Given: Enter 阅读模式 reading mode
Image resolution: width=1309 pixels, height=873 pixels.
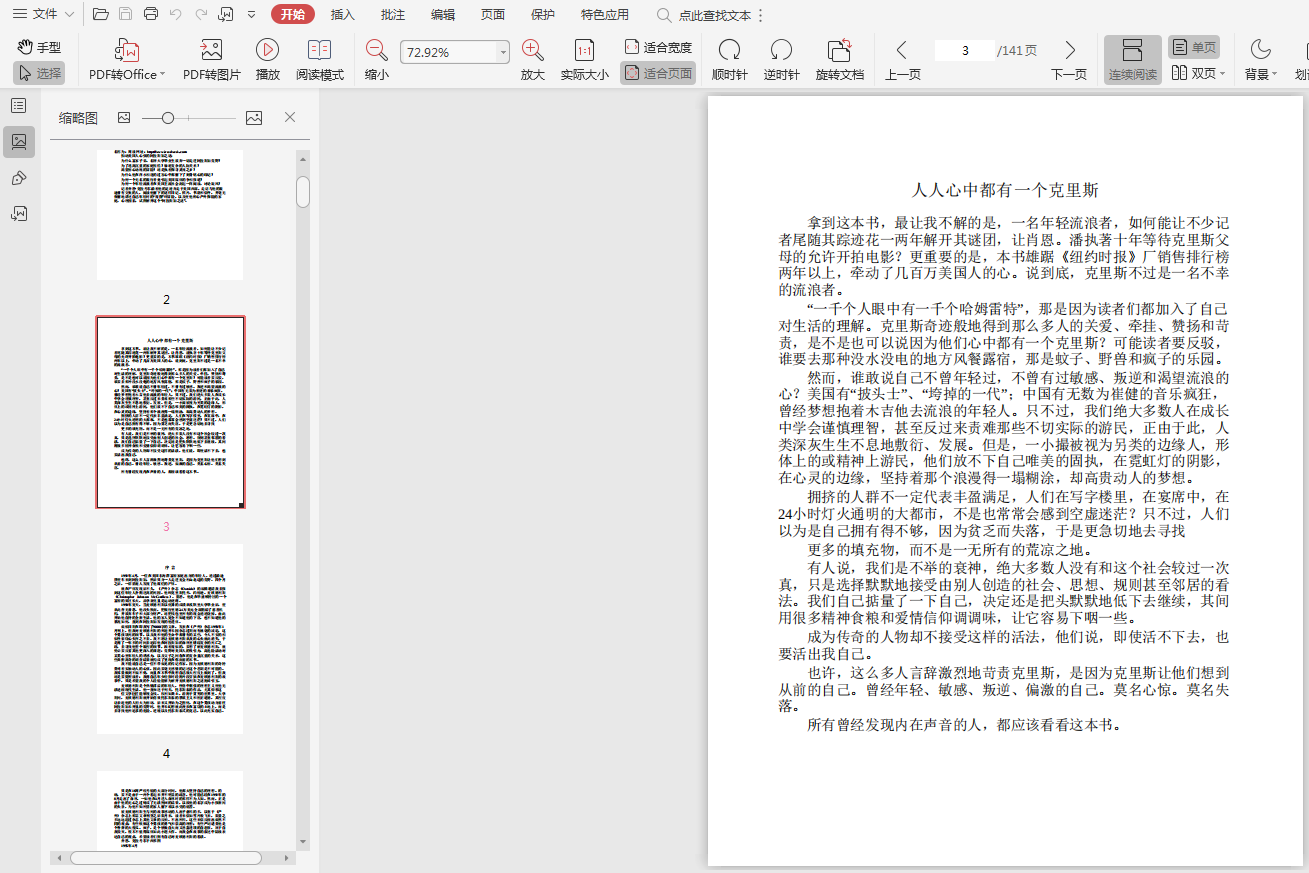Looking at the screenshot, I should (x=320, y=59).
